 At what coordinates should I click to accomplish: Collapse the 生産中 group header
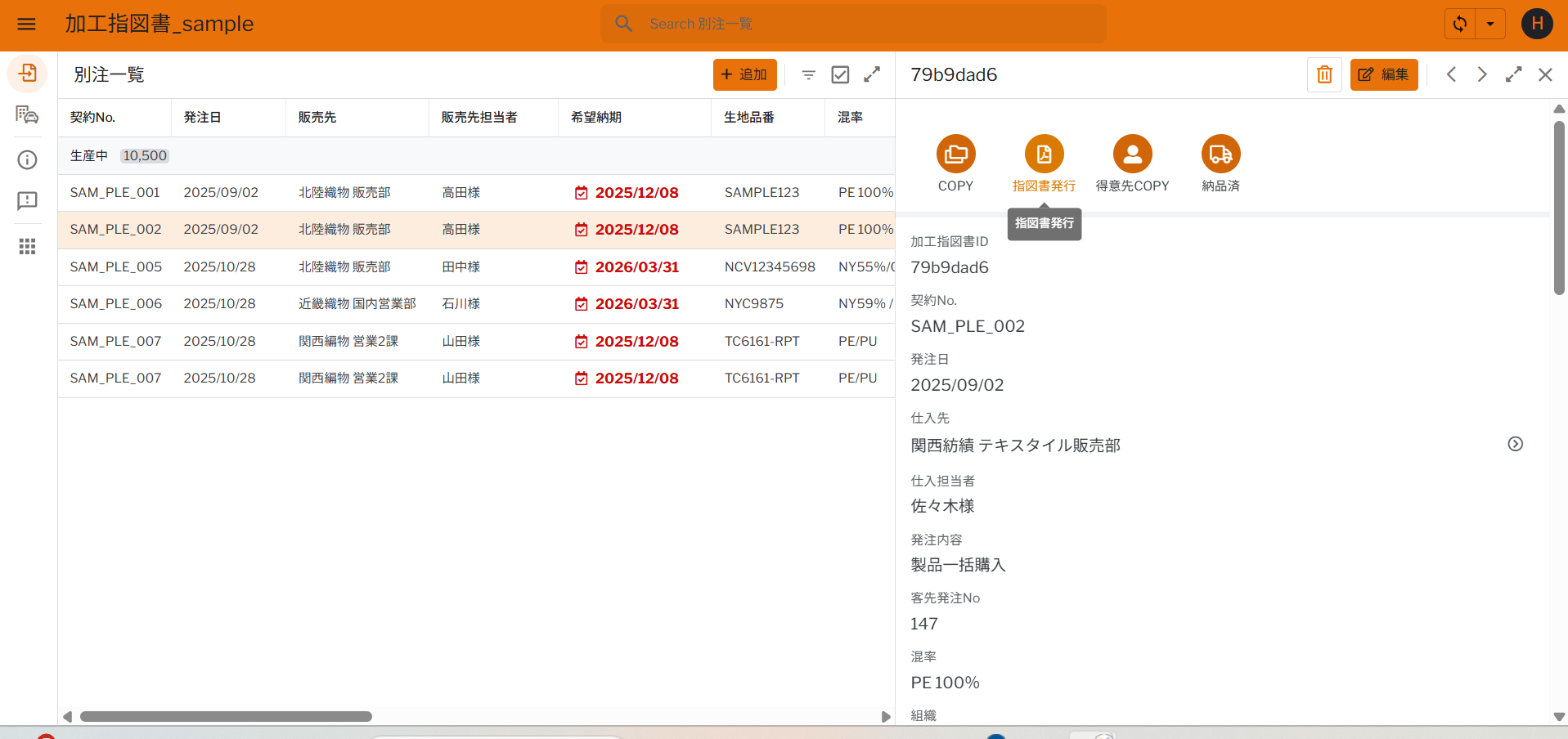pyautogui.click(x=89, y=155)
